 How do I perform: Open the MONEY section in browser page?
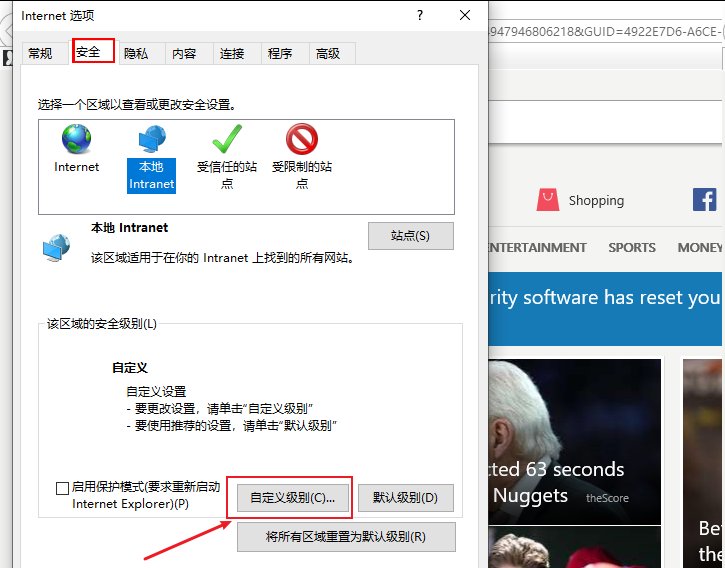click(700, 247)
